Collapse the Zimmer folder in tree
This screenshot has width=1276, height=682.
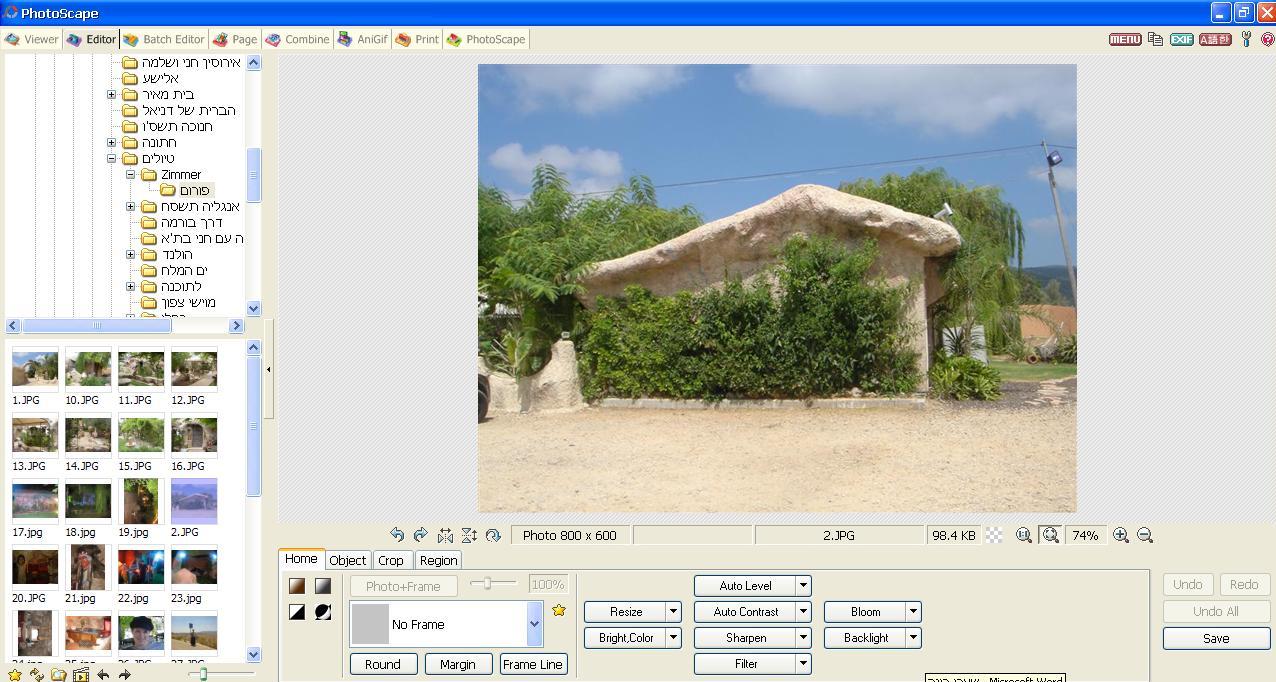coord(131,174)
